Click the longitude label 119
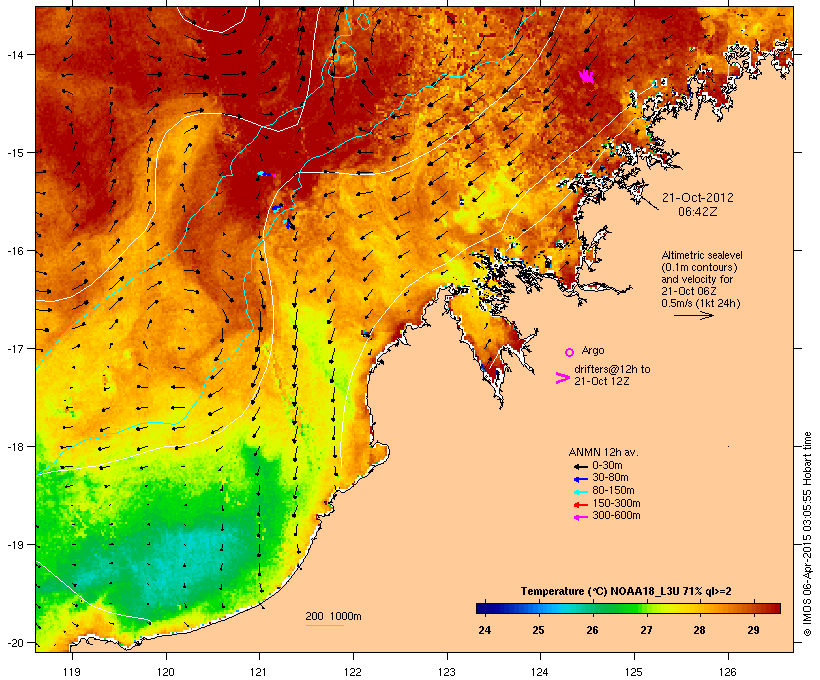The width and height of the screenshot is (820, 680). pyautogui.click(x=72, y=672)
